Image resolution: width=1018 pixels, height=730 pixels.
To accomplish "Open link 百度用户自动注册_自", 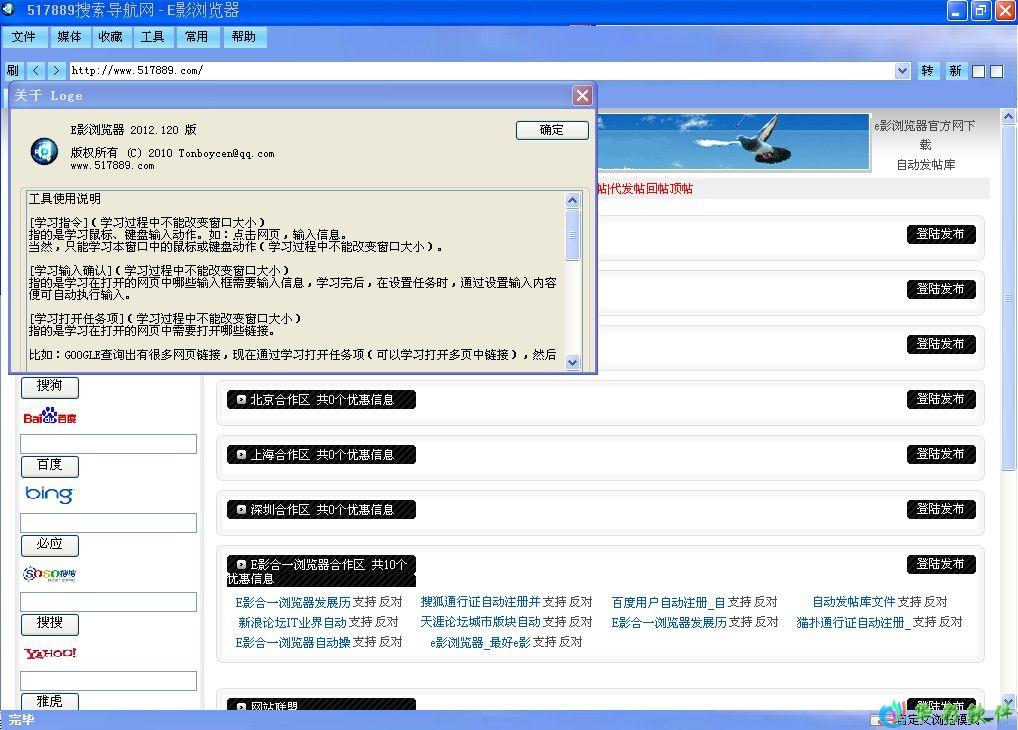I will [x=669, y=603].
